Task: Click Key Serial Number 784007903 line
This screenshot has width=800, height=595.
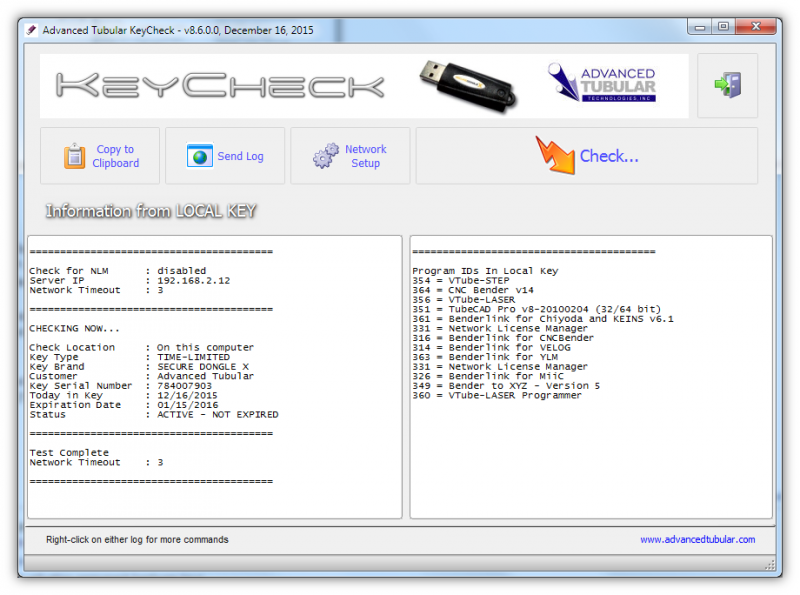Action: coord(120,386)
